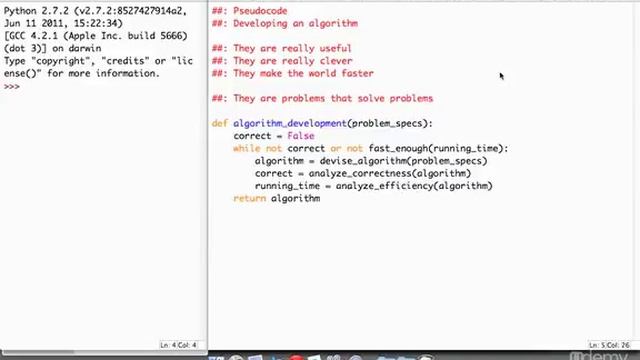Click the 'devise_algorithm' call in the editor
The width and height of the screenshot is (640, 360).
[363, 161]
